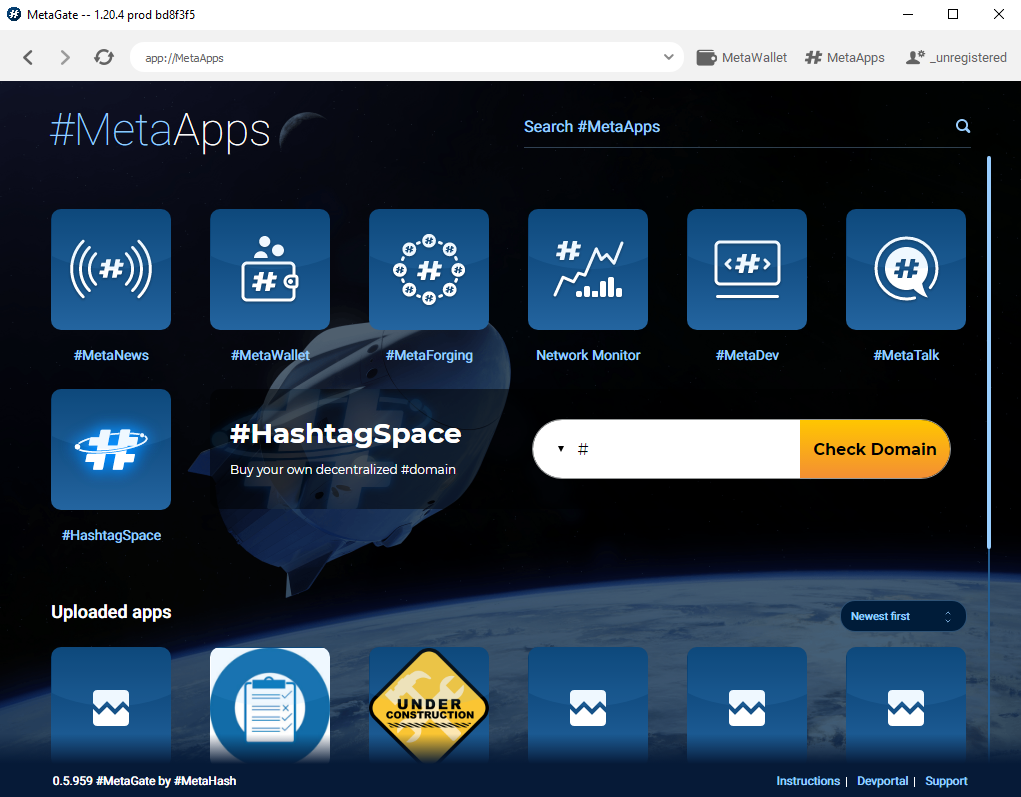The width and height of the screenshot is (1021, 797).
Task: Click the Network Monitor label
Action: tap(587, 355)
